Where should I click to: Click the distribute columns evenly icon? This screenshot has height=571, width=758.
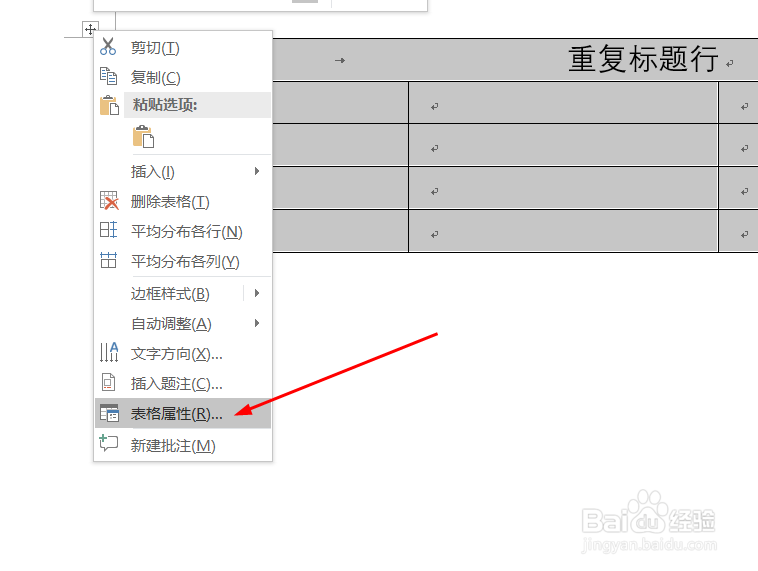pos(108,260)
